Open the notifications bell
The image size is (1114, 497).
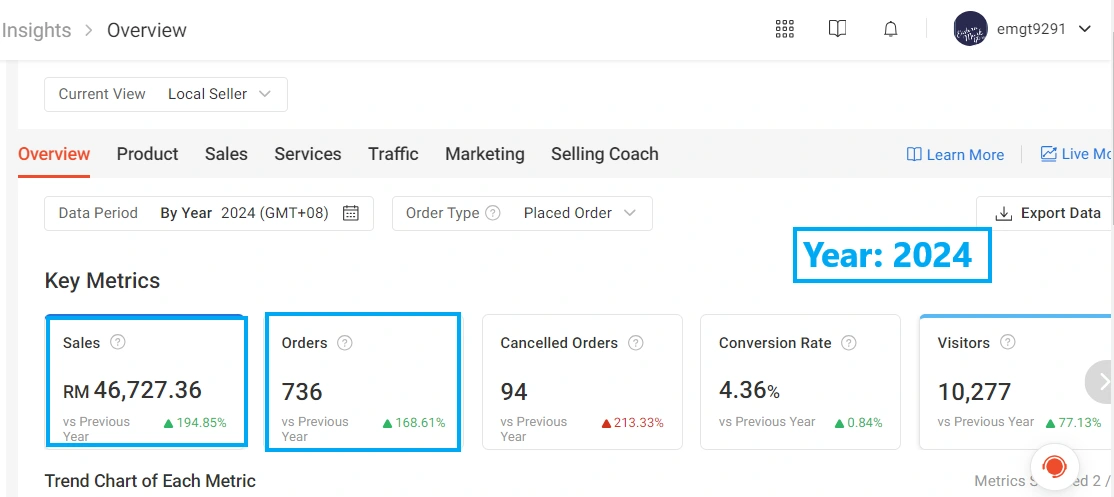coord(891,29)
